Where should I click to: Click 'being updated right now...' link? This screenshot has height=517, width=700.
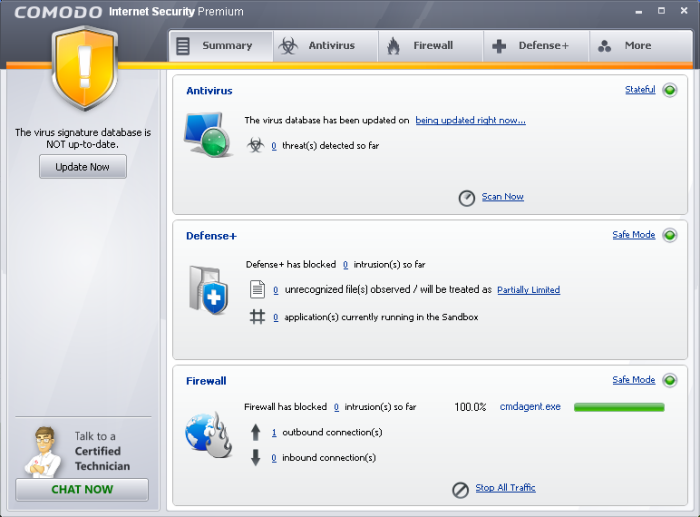pyautogui.click(x=471, y=120)
